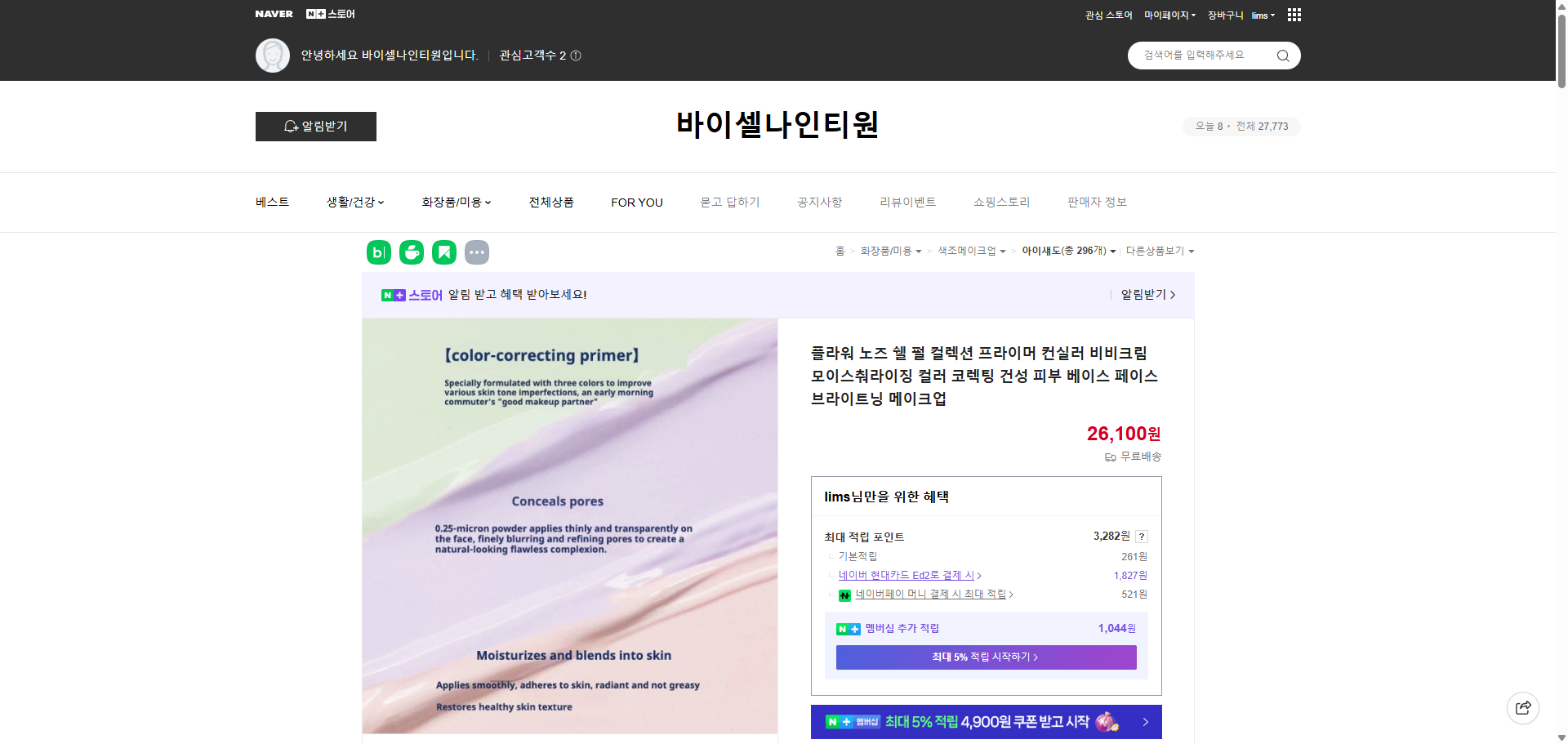Viewport: 1568px width, 744px height.
Task: Click the store profile avatar image
Action: pyautogui.click(x=273, y=56)
